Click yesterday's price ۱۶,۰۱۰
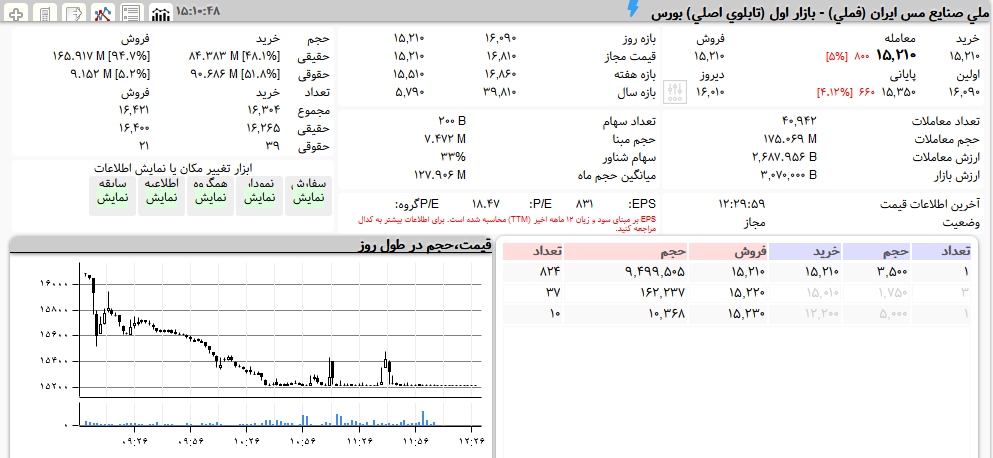This screenshot has height=458, width=993. pyautogui.click(x=709, y=92)
